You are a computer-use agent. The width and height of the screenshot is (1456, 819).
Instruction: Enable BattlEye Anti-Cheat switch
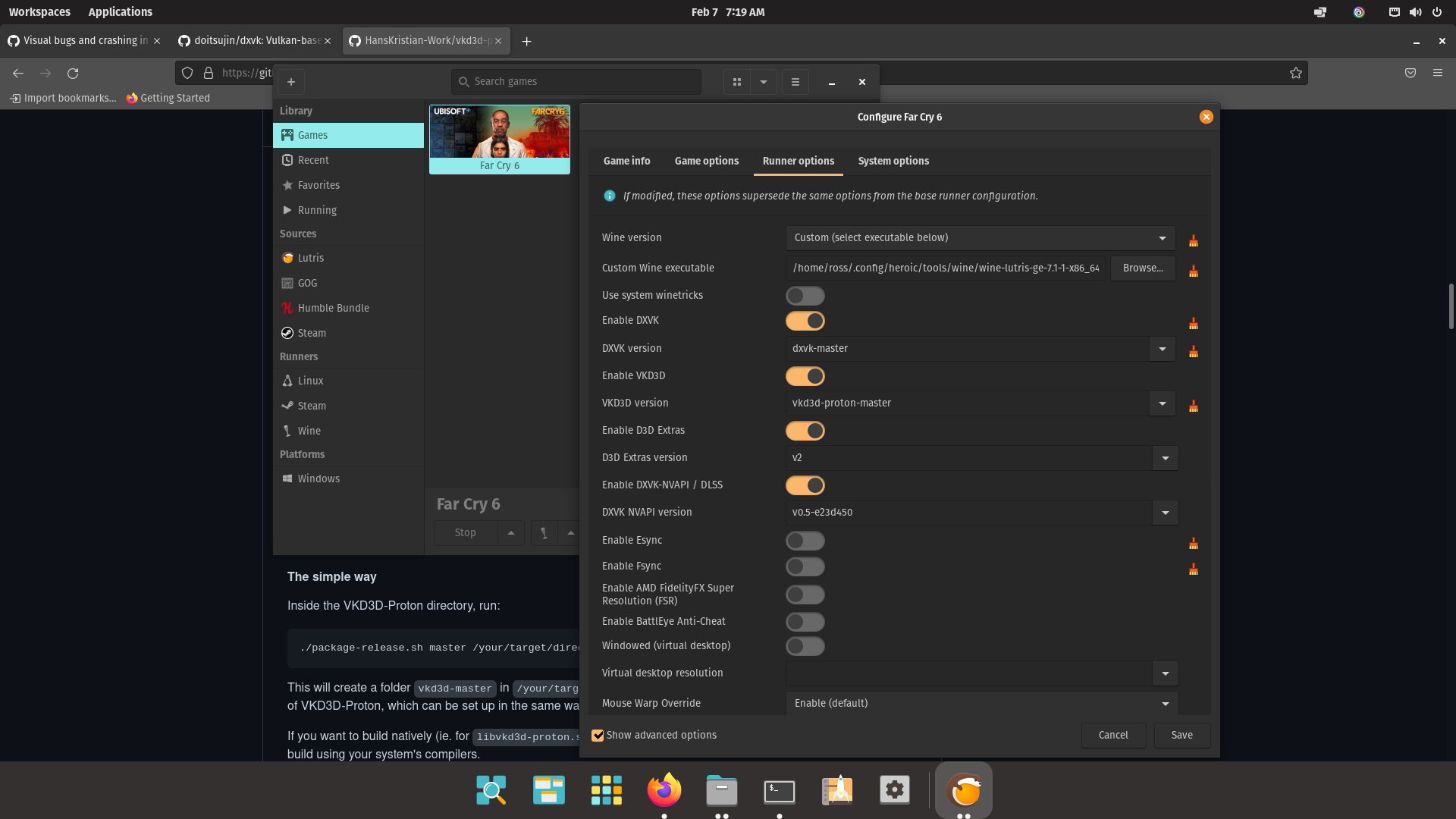pos(805,622)
